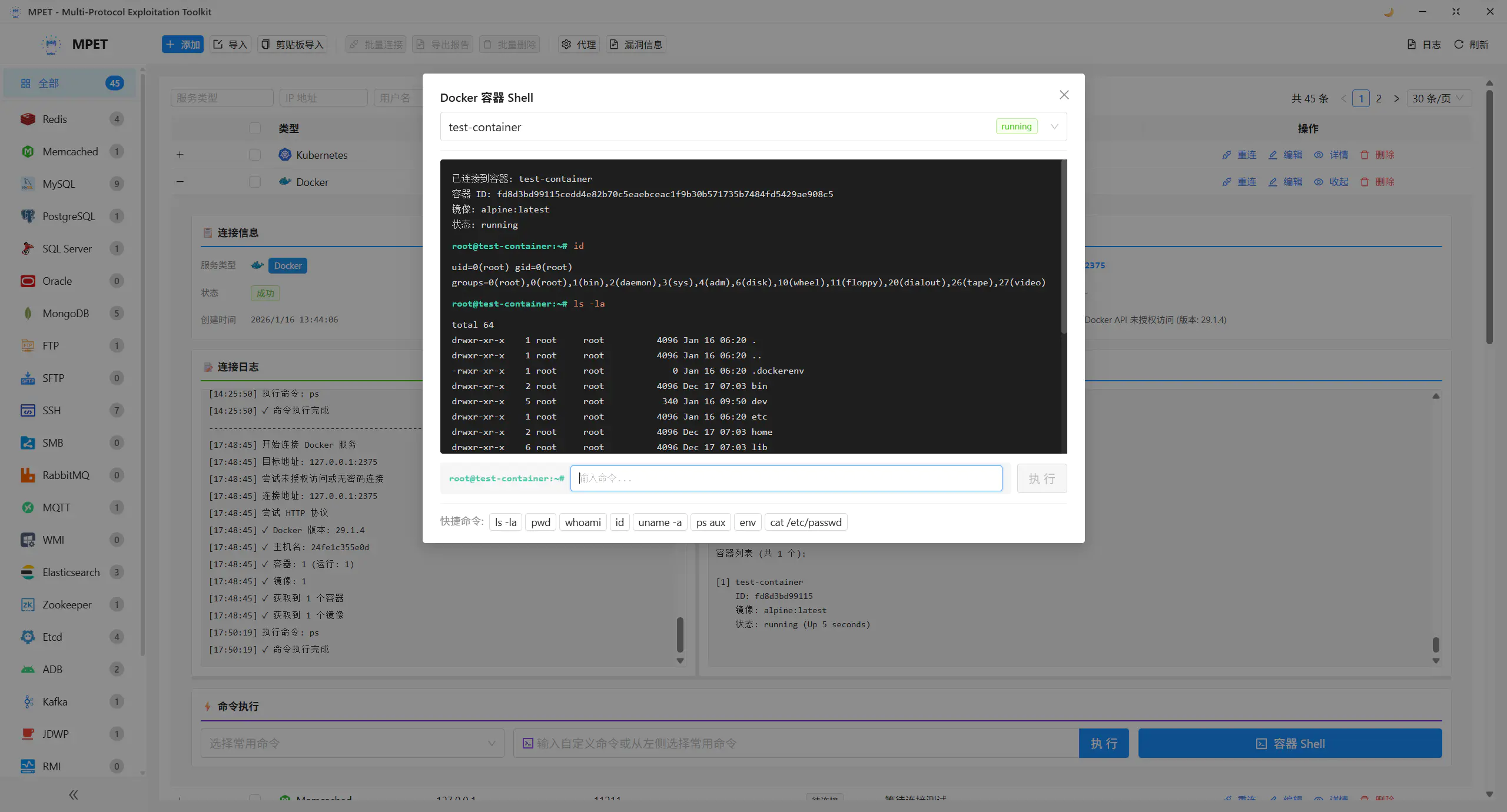The width and height of the screenshot is (1507, 812).
Task: Click the Redis icon in sidebar
Action: 28,119
